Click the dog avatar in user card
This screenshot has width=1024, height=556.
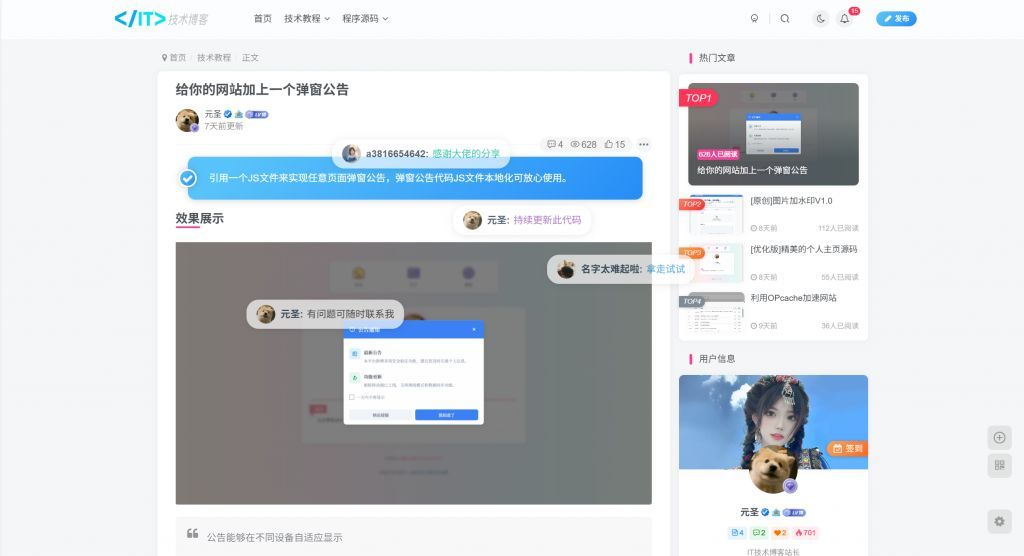[x=773, y=469]
